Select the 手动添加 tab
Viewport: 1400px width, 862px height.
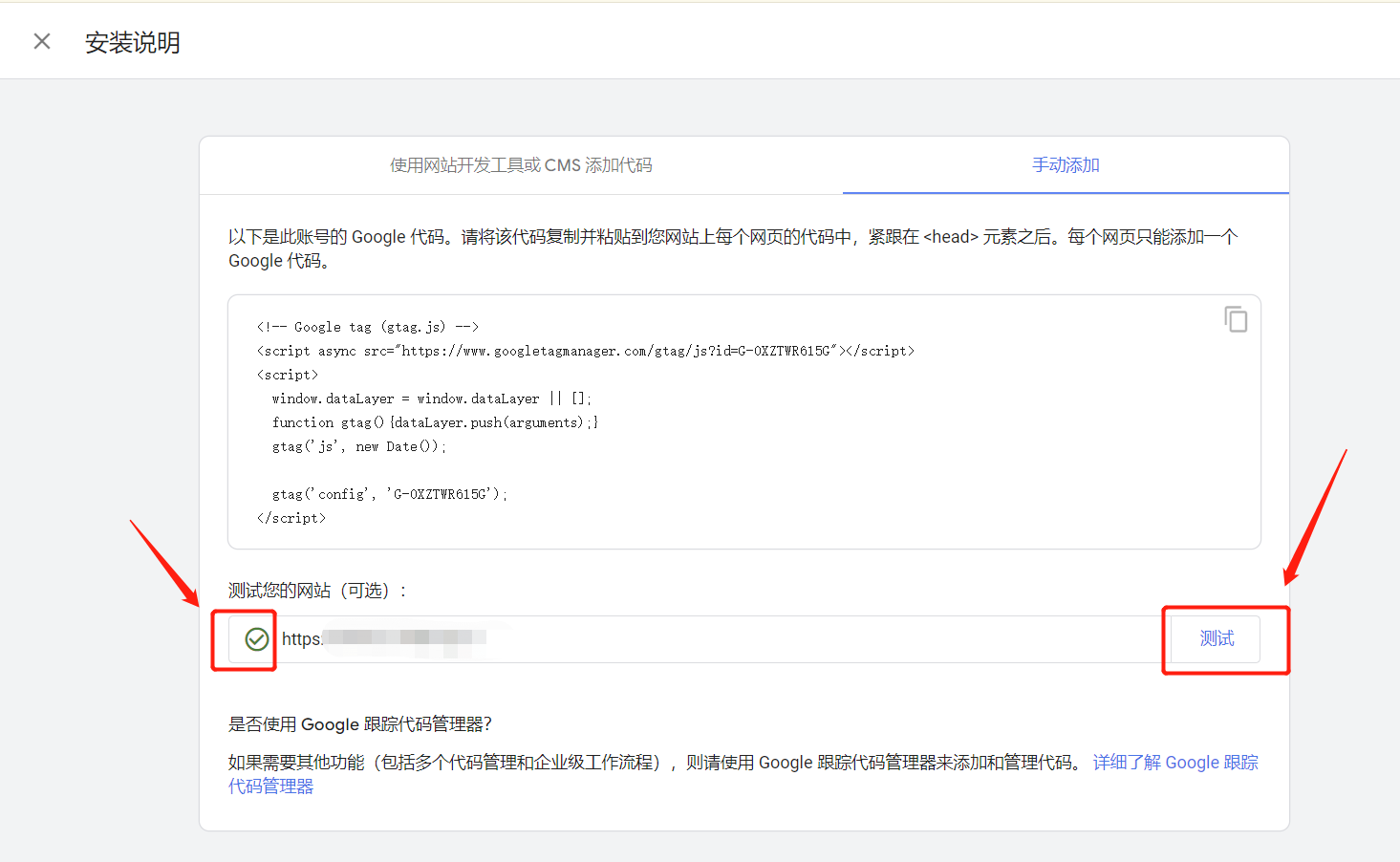point(1066,165)
